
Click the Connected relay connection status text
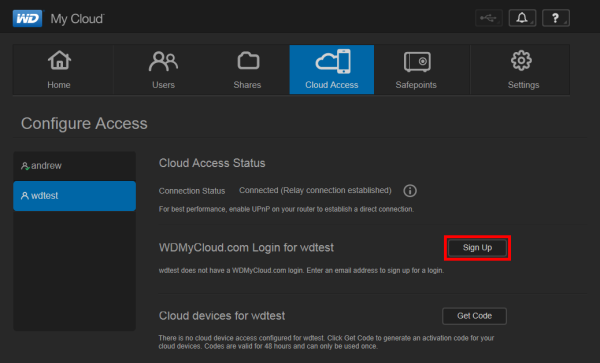(315, 190)
